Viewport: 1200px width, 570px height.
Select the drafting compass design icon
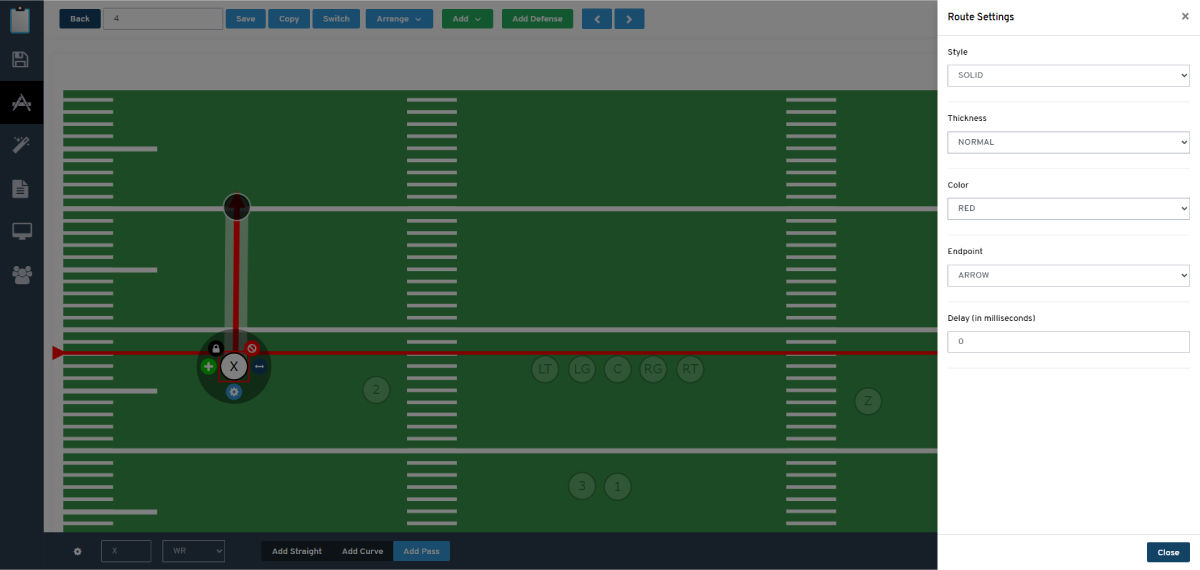(x=21, y=102)
